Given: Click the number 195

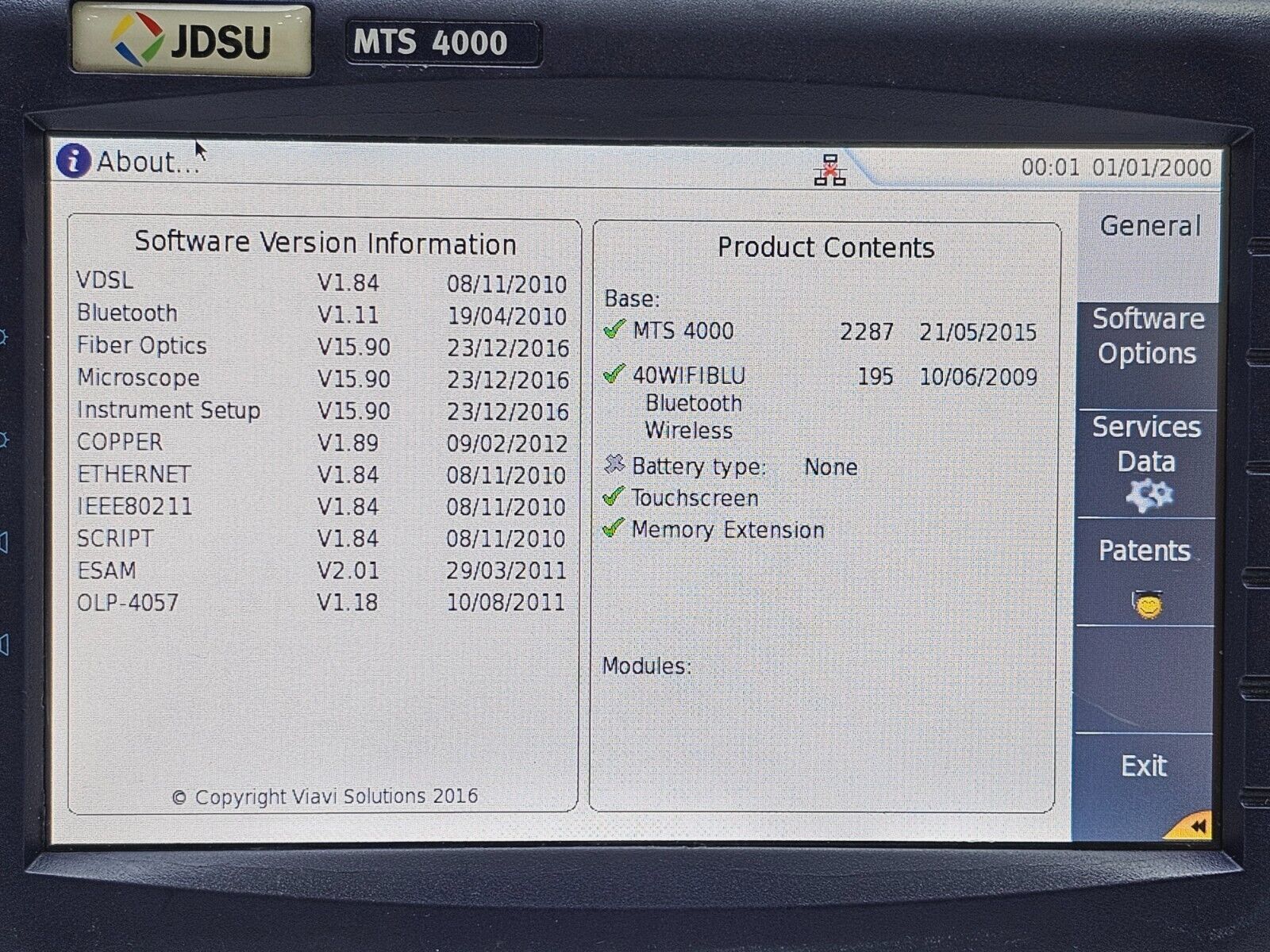Looking at the screenshot, I should 876,376.
